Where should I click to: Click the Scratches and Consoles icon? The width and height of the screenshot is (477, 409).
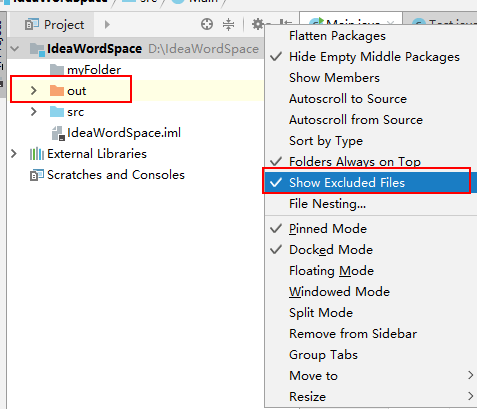tap(37, 175)
